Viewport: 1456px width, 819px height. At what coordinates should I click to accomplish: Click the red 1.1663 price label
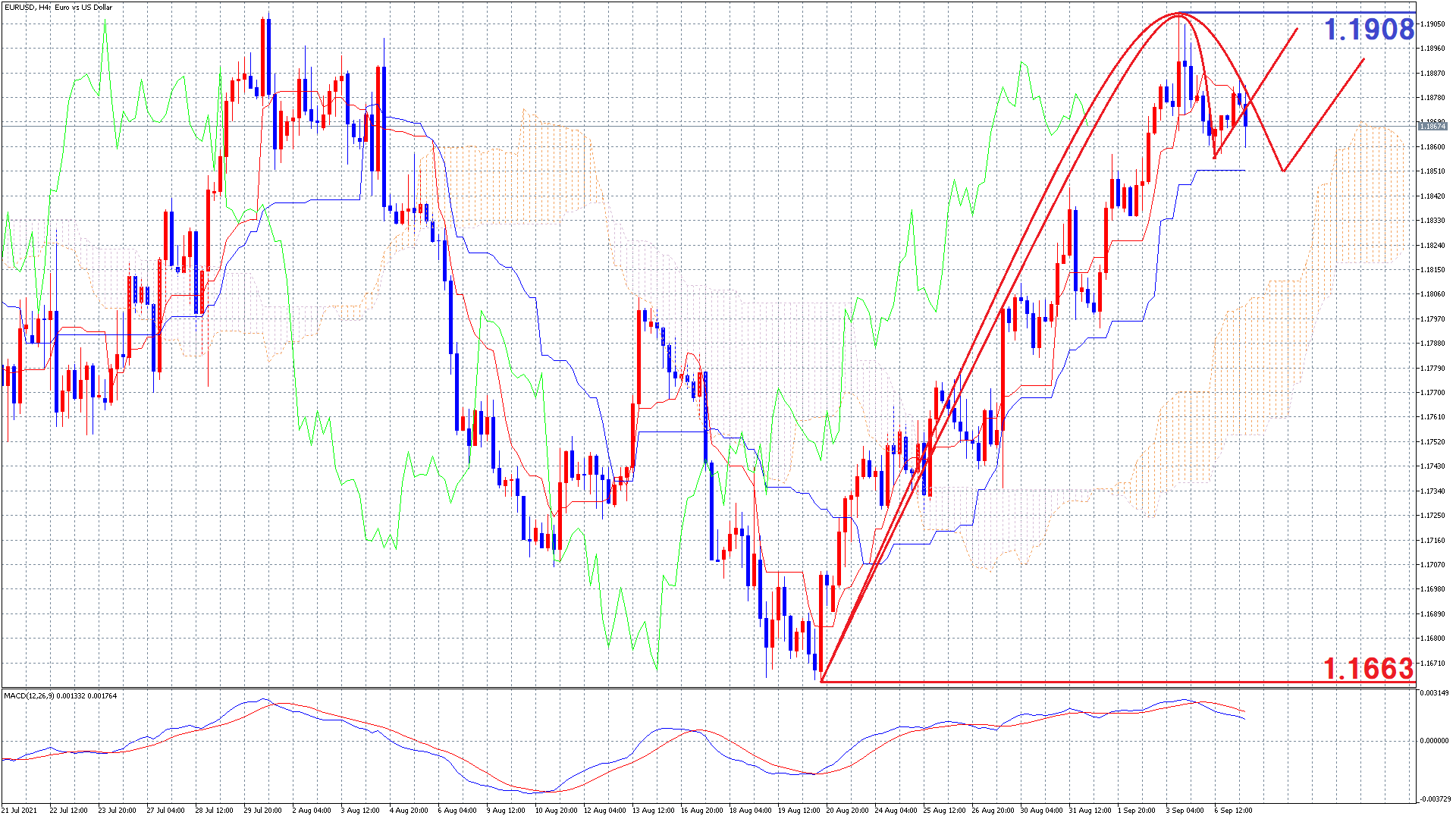[1368, 668]
